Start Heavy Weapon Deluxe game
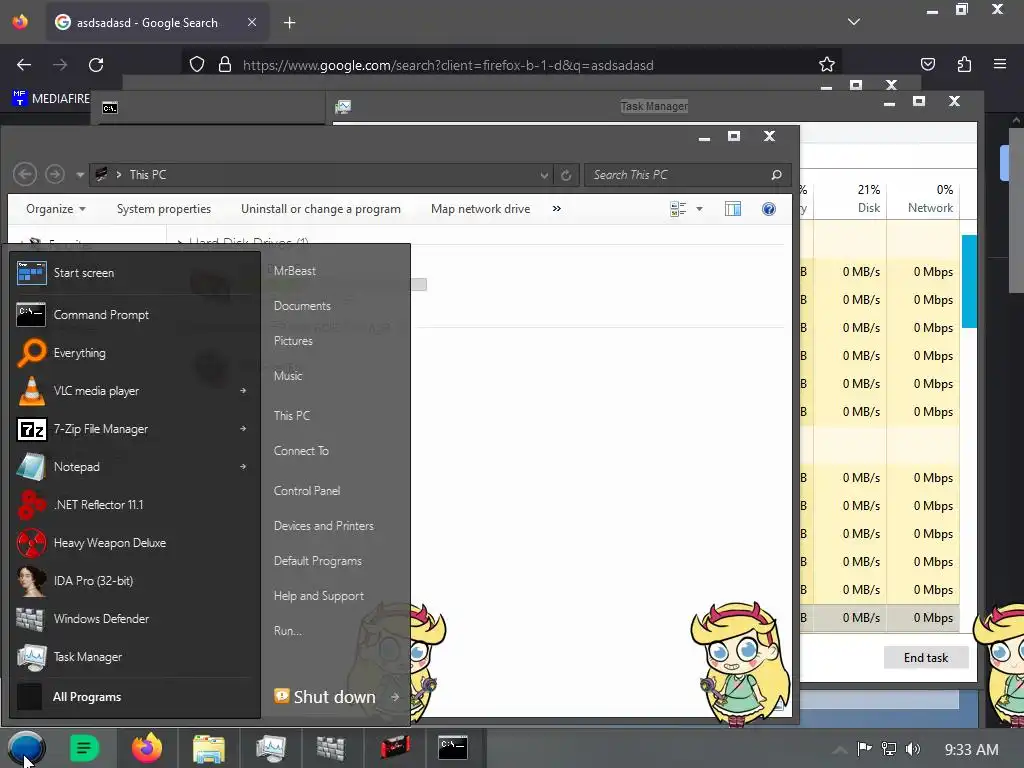 pos(134,542)
